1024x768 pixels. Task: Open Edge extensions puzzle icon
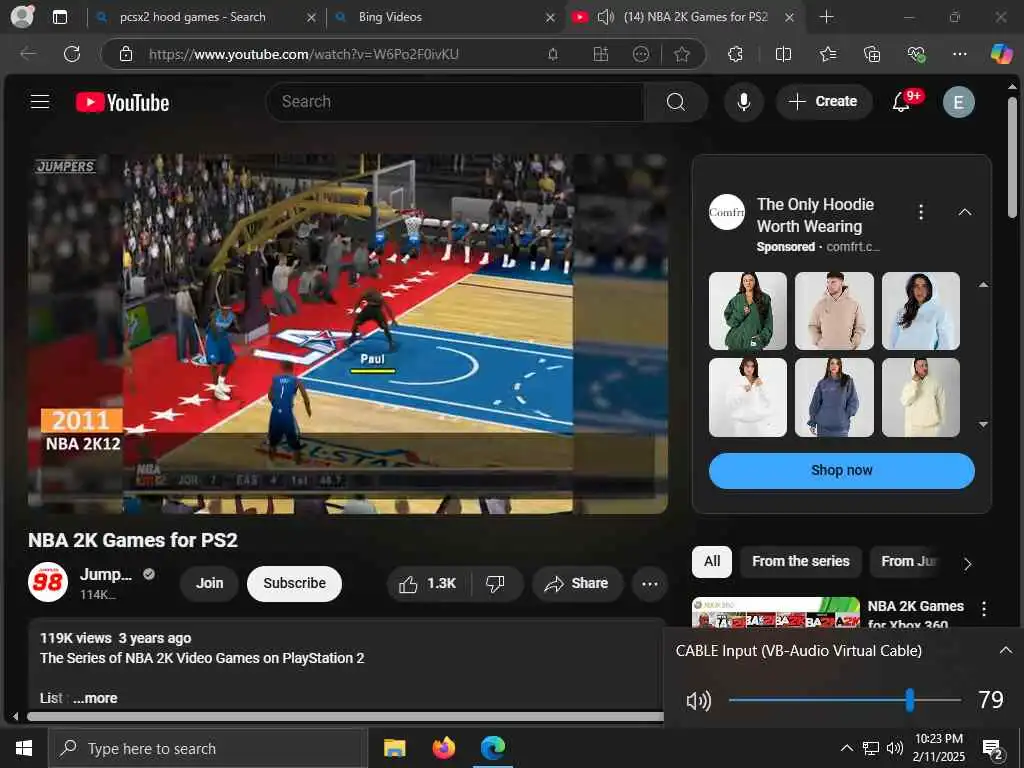(735, 54)
